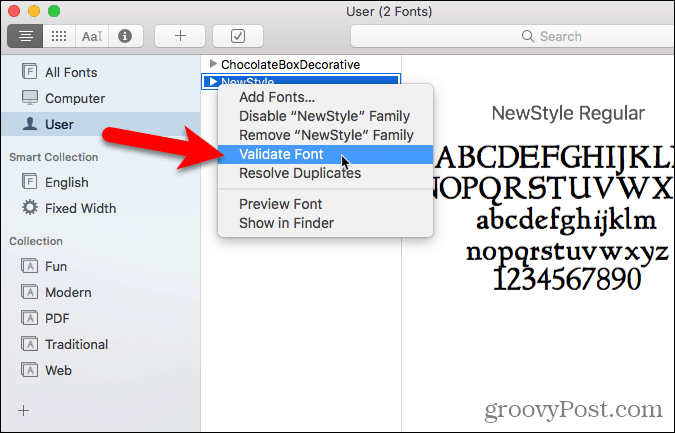
Task: Click the Web collection icon
Action: pos(30,370)
